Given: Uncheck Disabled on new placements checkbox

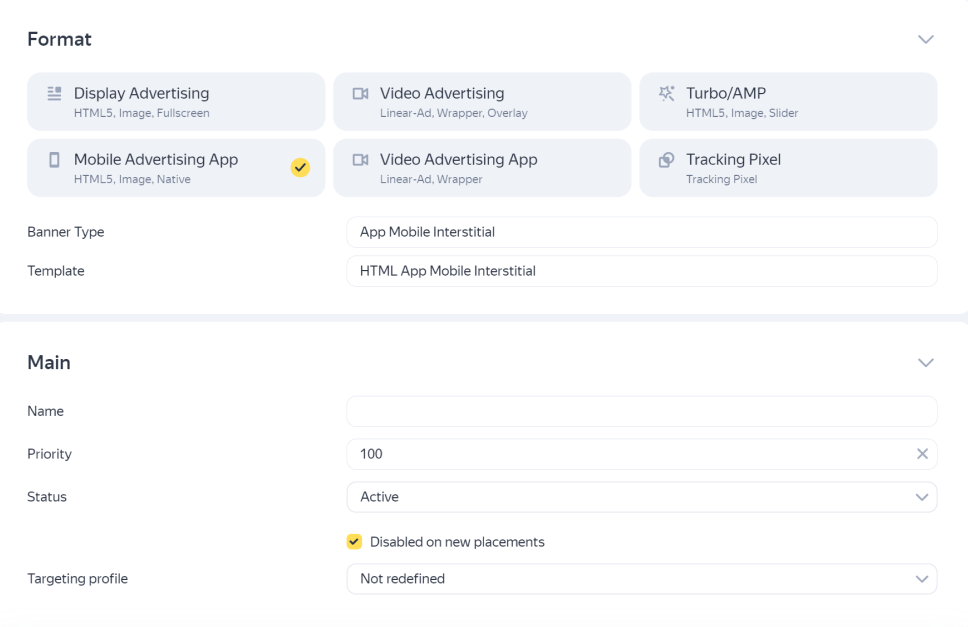Looking at the screenshot, I should 354,542.
